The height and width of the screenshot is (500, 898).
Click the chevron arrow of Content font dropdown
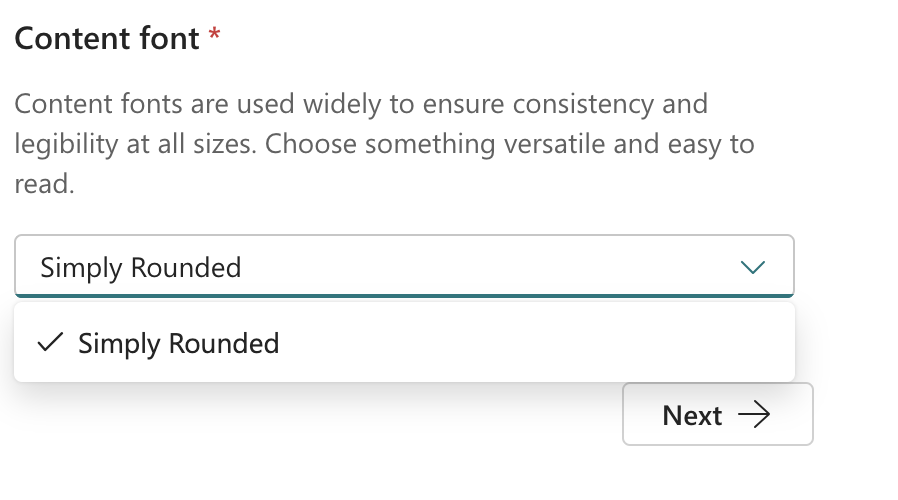click(752, 267)
